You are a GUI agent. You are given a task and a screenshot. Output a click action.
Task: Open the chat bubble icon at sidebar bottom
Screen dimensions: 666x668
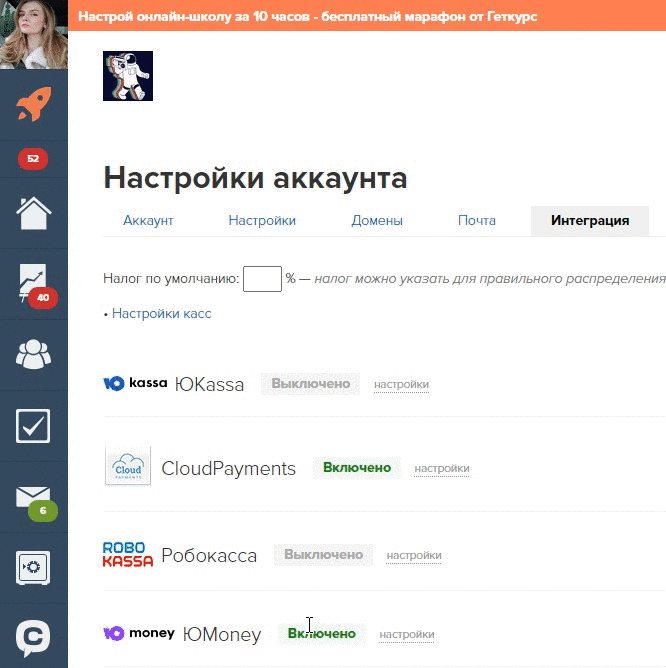point(33,638)
